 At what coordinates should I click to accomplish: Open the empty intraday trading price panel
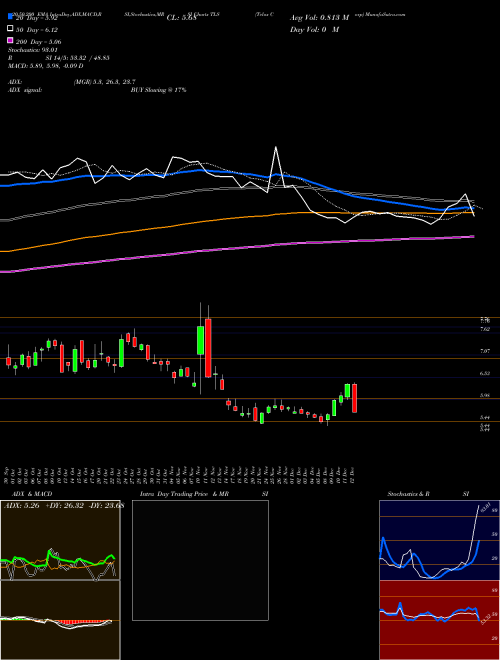pyautogui.click(x=200, y=560)
